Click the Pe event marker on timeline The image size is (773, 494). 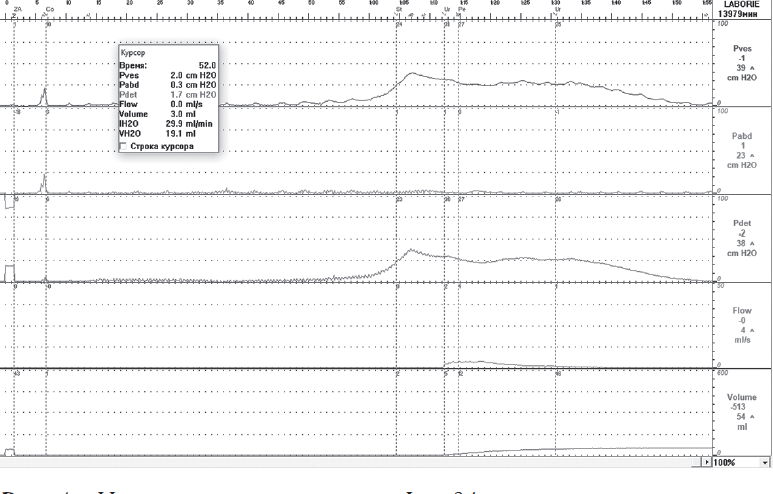[x=462, y=8]
